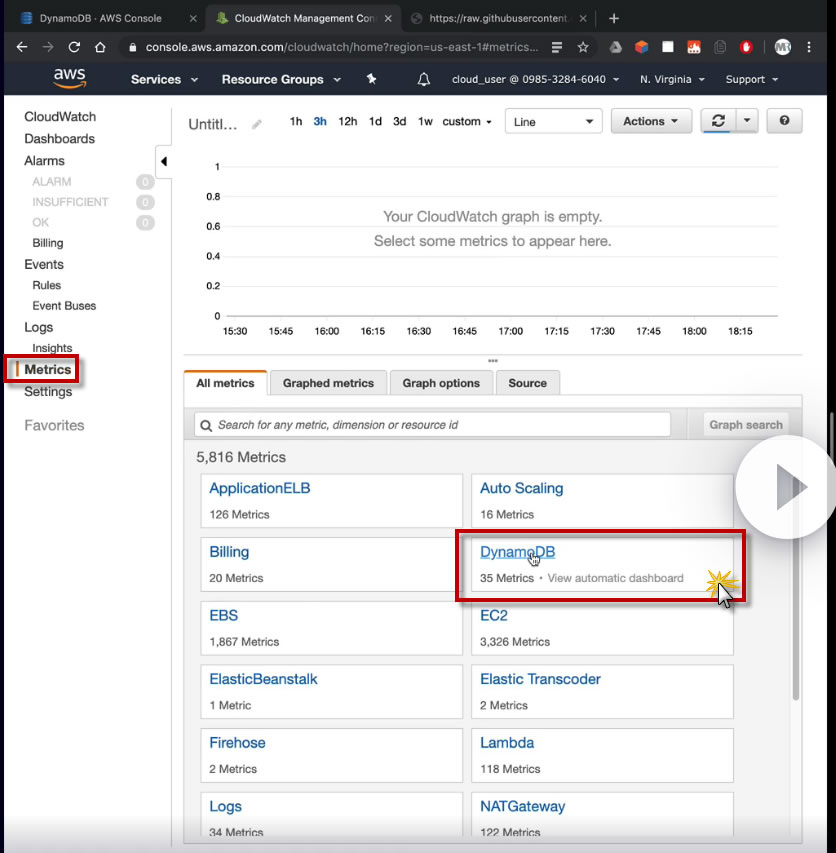This screenshot has height=853, width=836.
Task: Click the graph panel resize handle dots
Action: (493, 361)
